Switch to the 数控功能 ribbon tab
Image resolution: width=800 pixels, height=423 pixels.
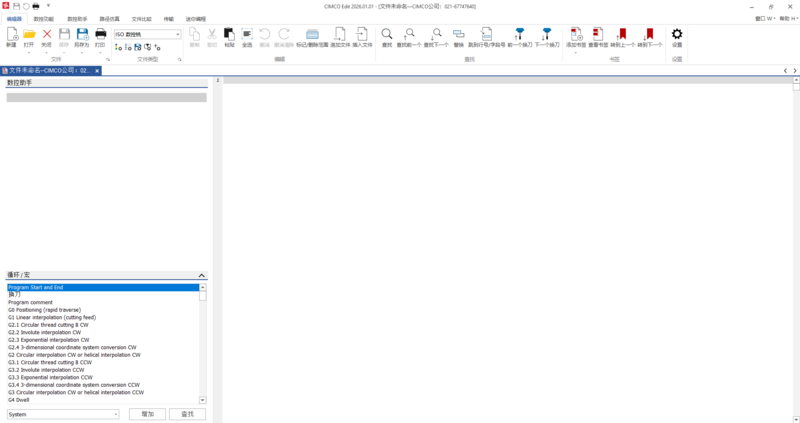[44, 19]
